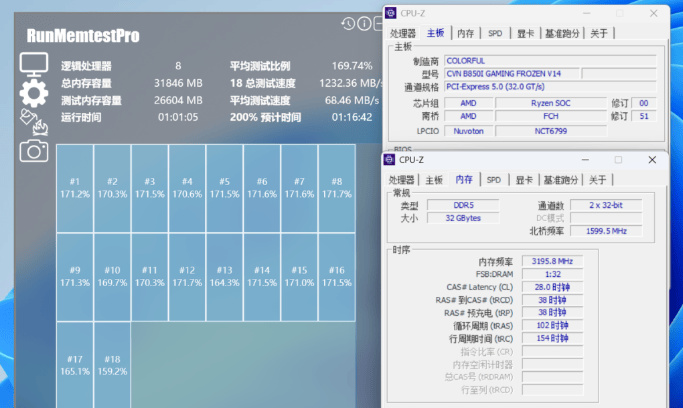
Task: Open the history clock icon in RunMemtestPro
Action: (348, 24)
